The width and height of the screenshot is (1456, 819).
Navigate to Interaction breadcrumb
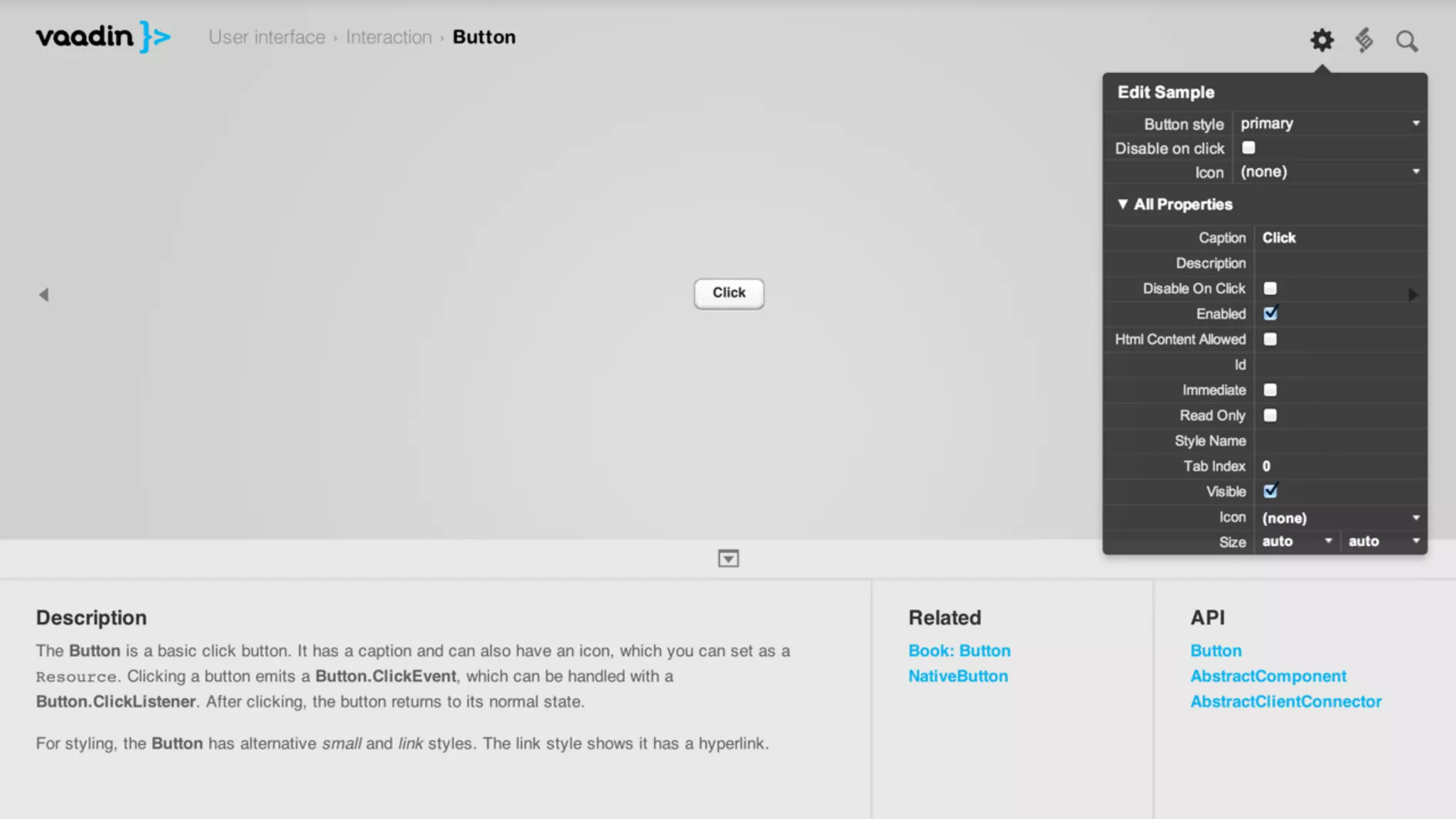(389, 37)
